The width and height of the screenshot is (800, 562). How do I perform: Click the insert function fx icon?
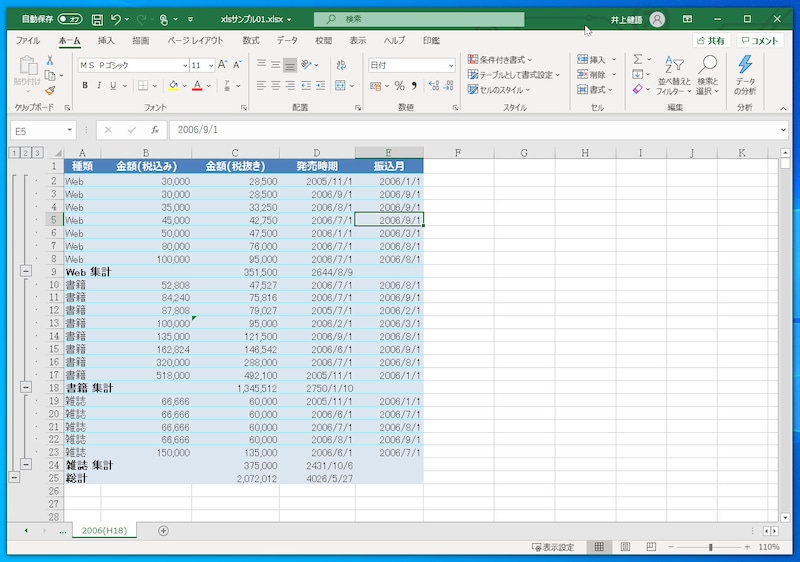154,130
